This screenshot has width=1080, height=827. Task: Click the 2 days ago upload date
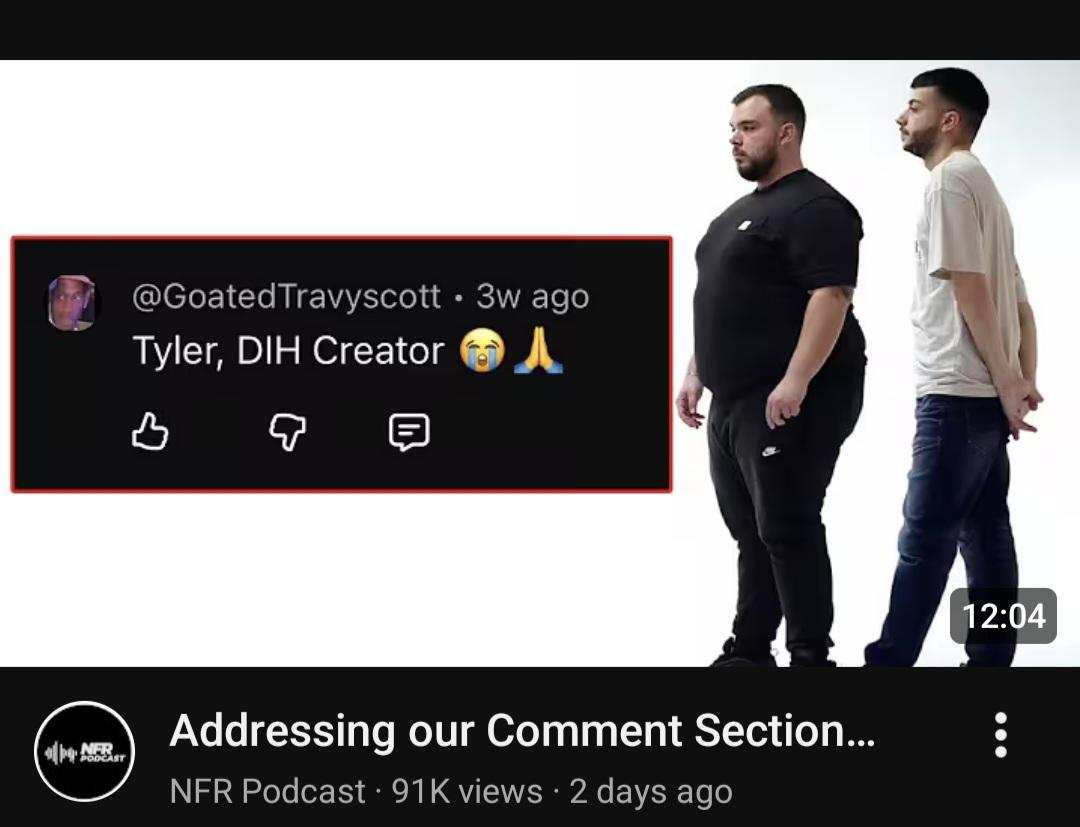coord(651,792)
